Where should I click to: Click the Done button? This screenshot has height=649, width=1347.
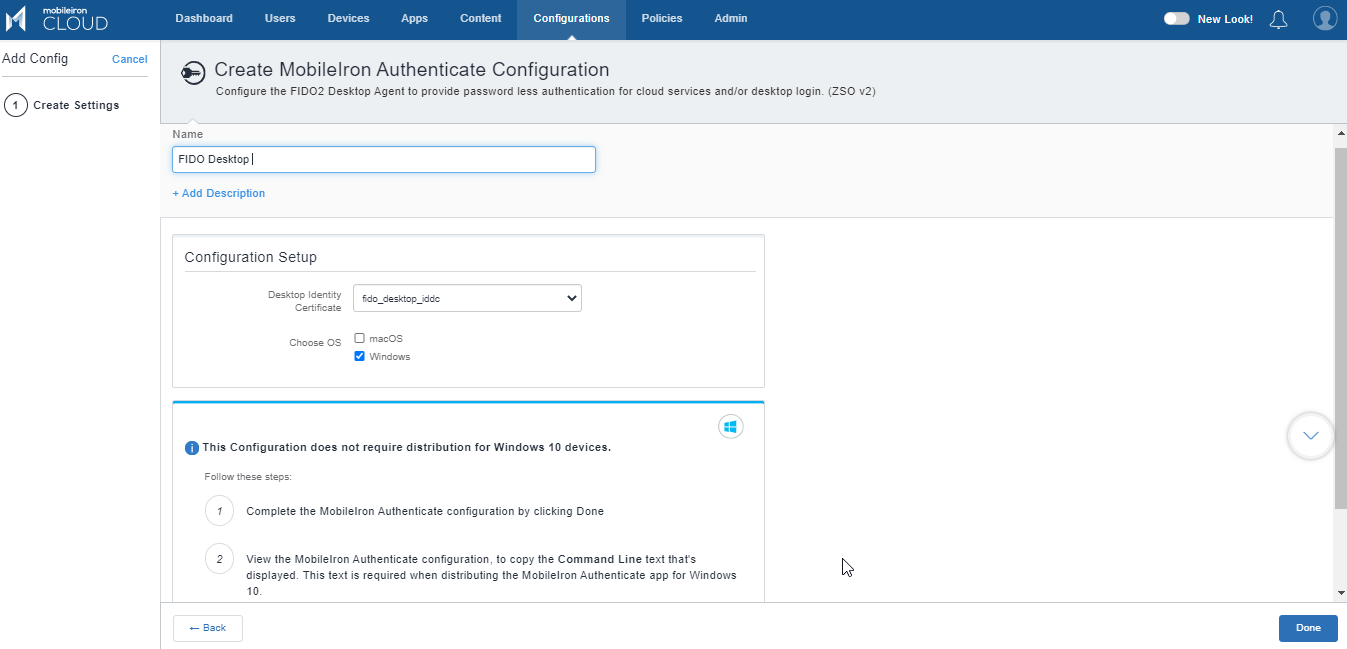1308,628
